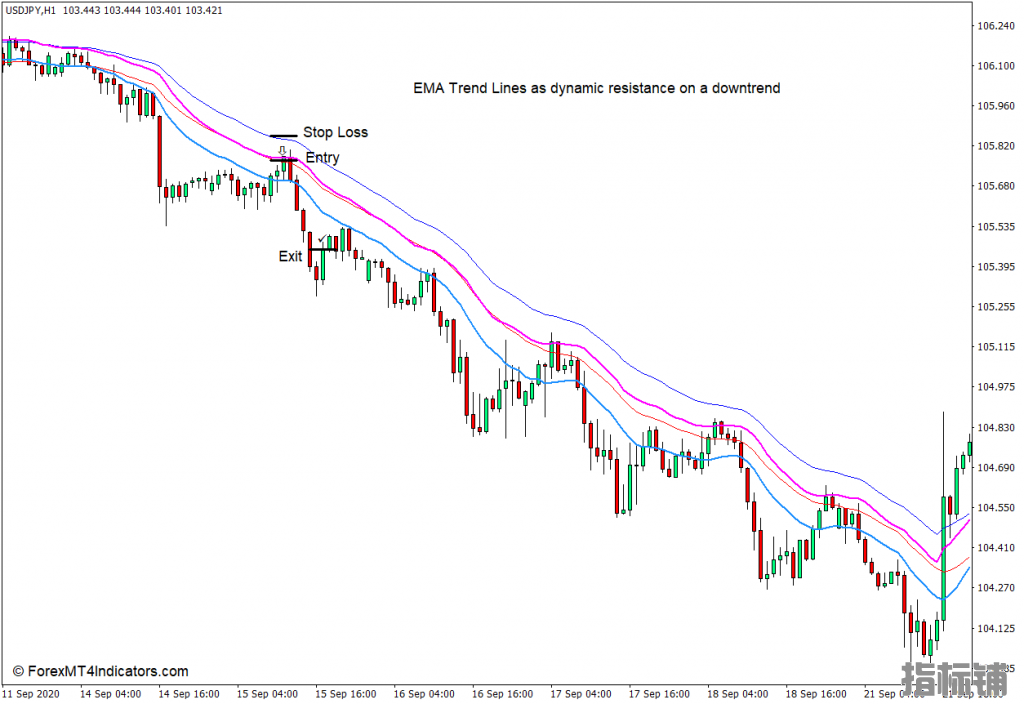Select the chart title about EMA Trend Lines
This screenshot has width=1024, height=704.
(x=596, y=88)
